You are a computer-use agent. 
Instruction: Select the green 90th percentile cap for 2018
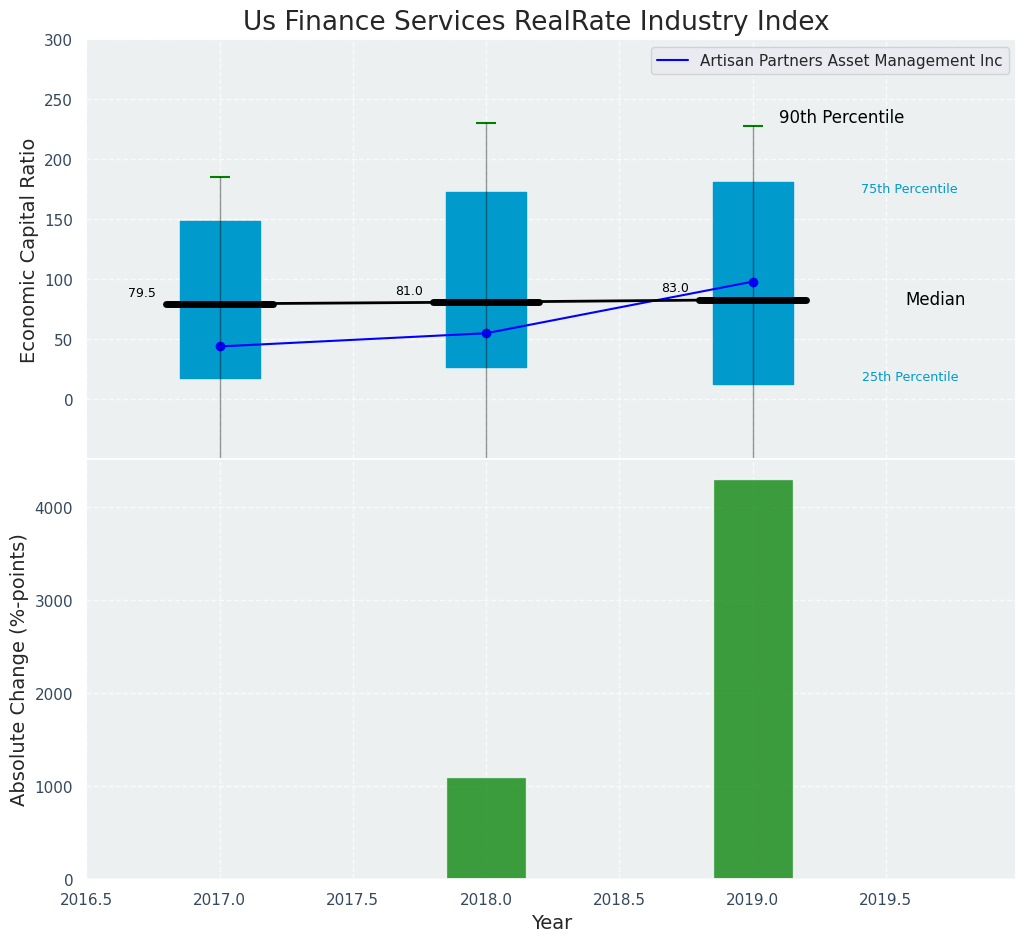(486, 123)
